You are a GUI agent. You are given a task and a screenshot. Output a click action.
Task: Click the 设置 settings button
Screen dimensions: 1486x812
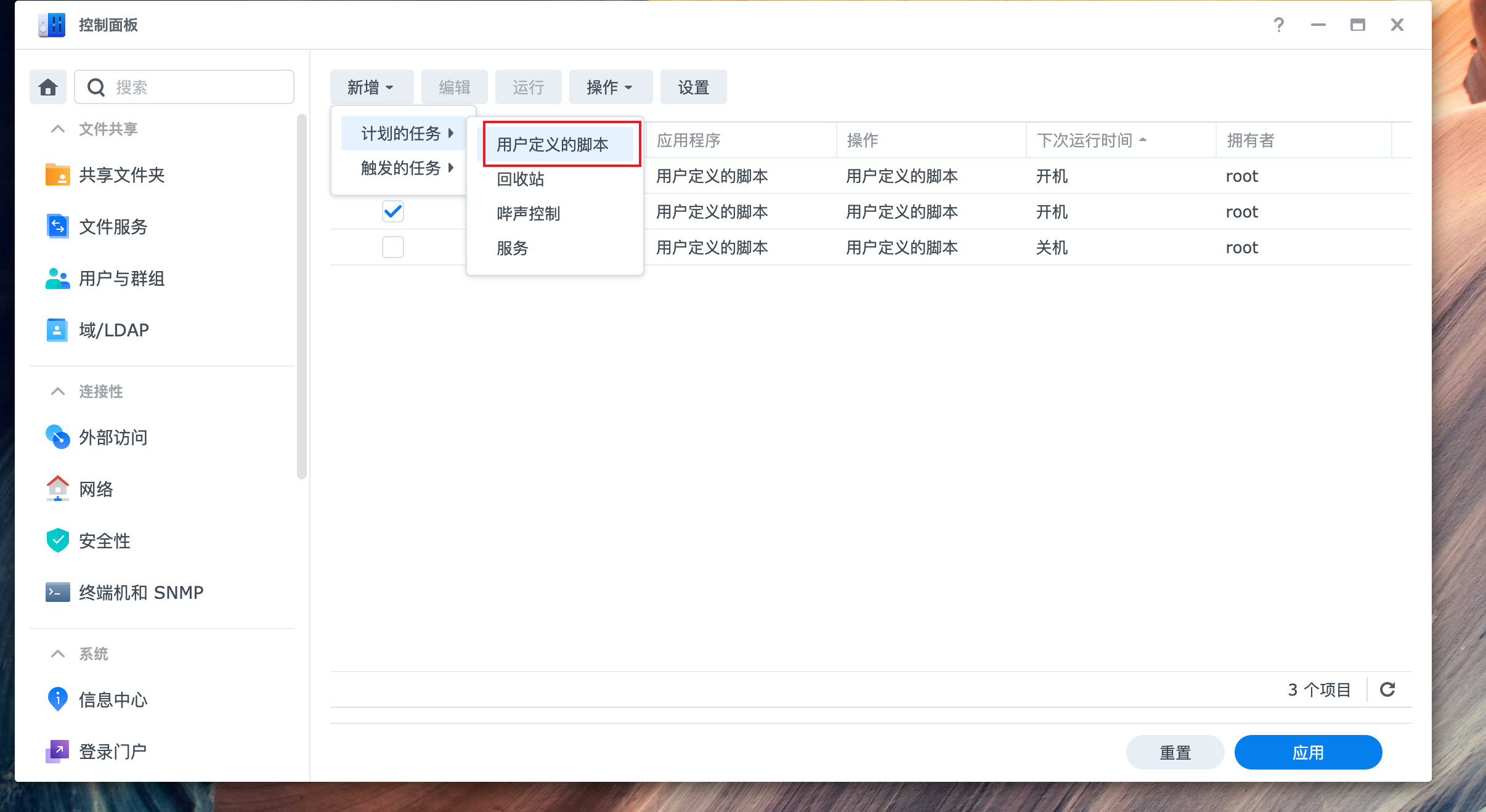[x=693, y=87]
